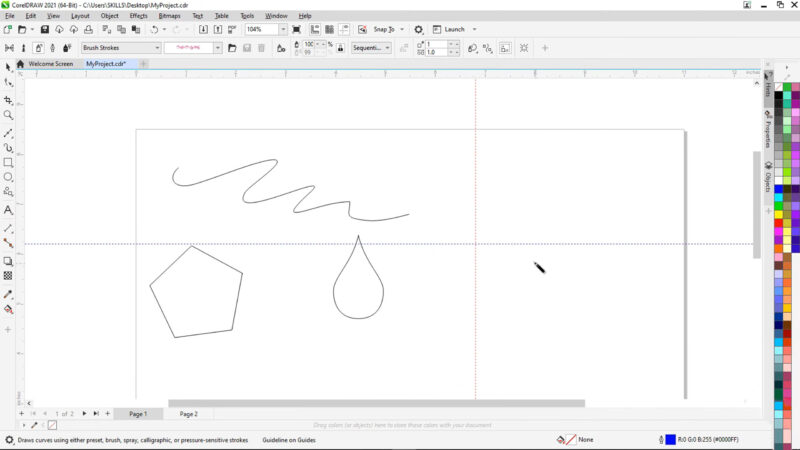Open the Effects menu
The width and height of the screenshot is (800, 450).
pyautogui.click(x=138, y=16)
